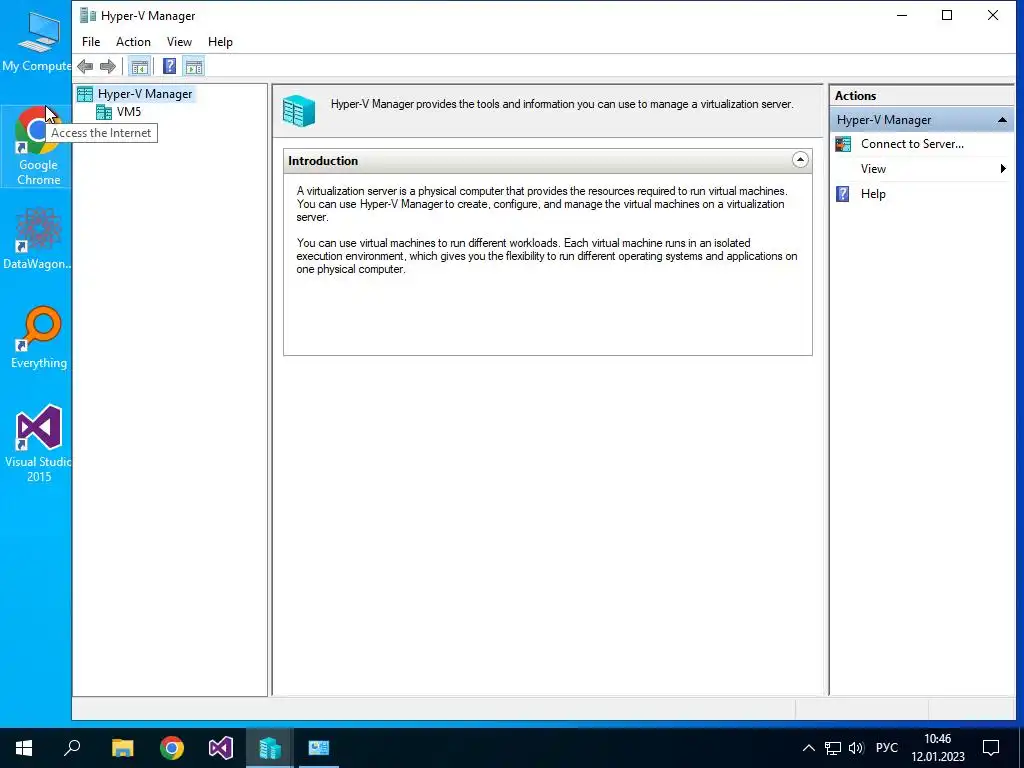Click the volume speaker icon in the tray
The height and width of the screenshot is (768, 1024).
click(x=856, y=748)
